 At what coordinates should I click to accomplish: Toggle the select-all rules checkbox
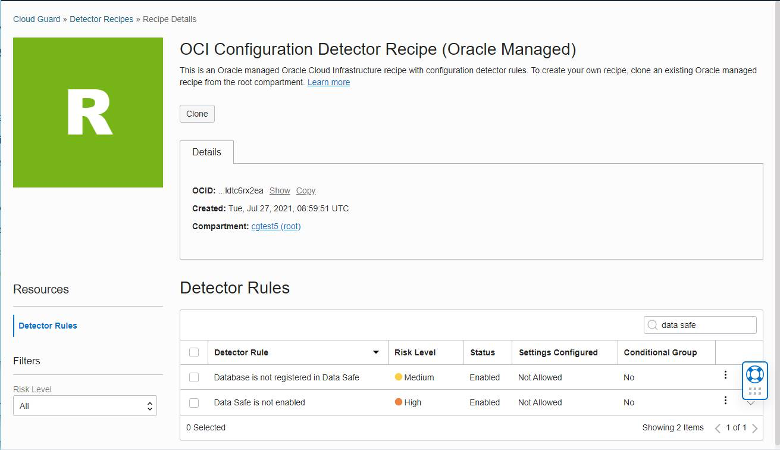(194, 352)
